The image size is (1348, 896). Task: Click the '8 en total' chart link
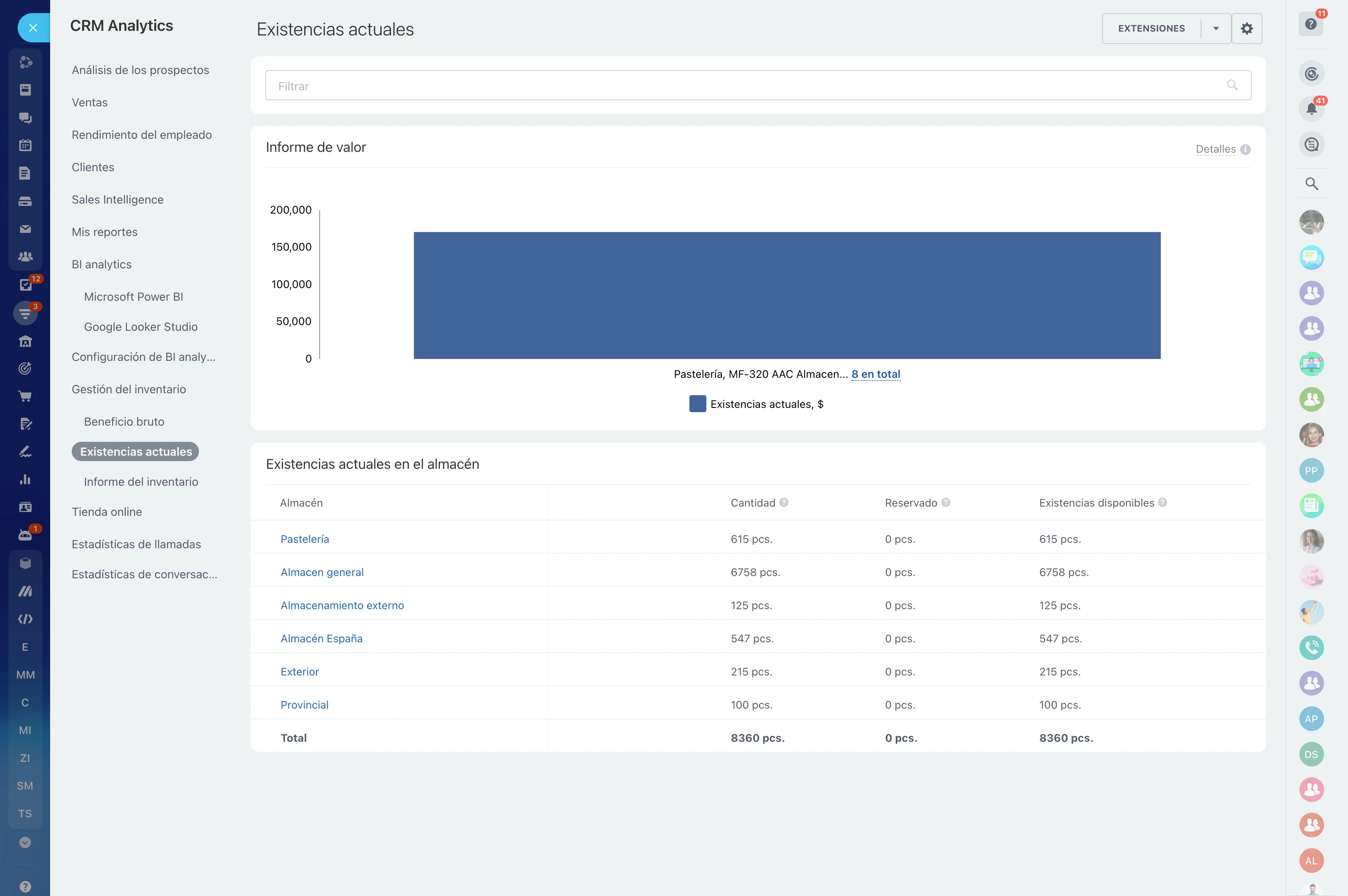[875, 374]
